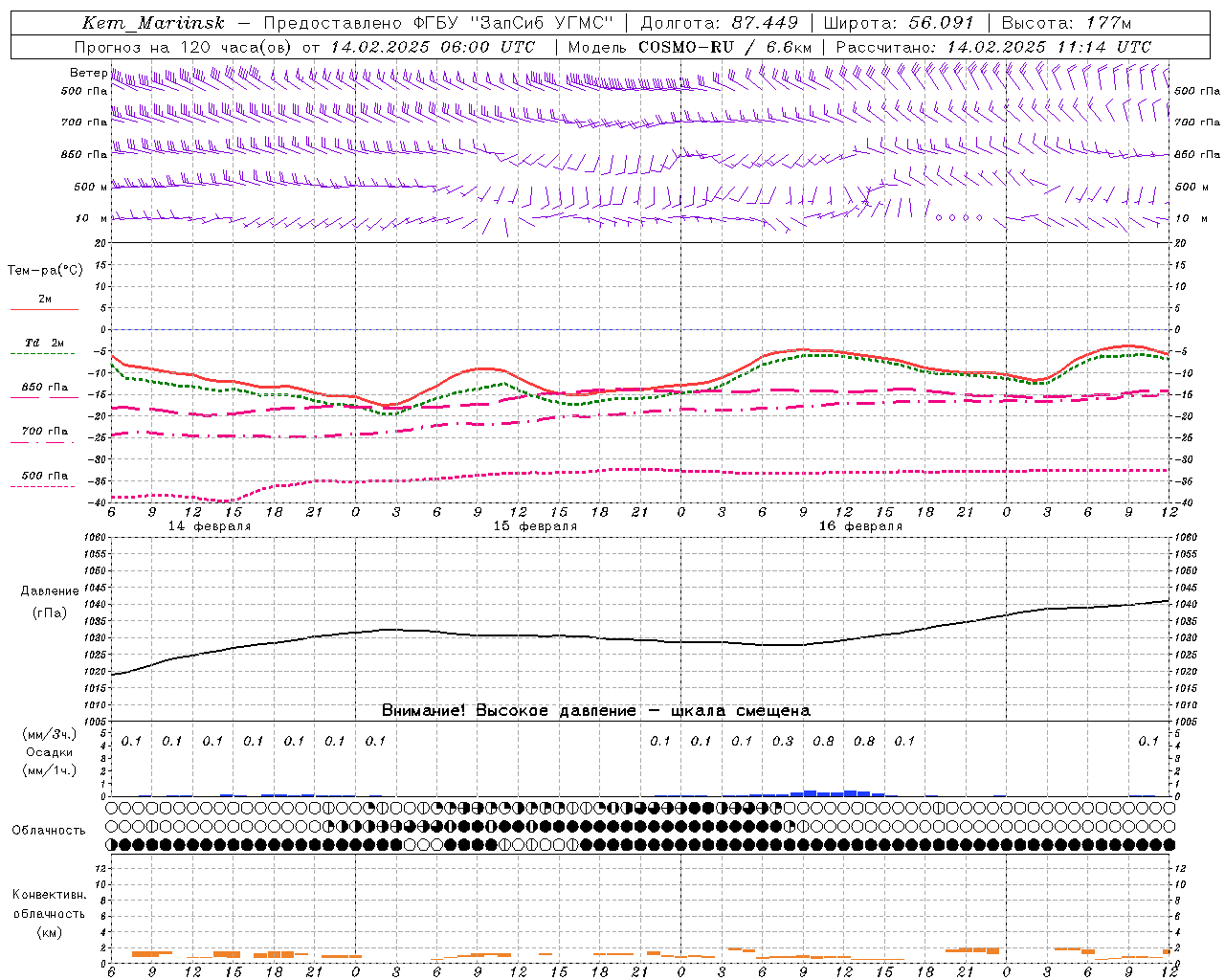Click the "(км)" unit under convective cloudiness
1225x980 pixels.
(49, 932)
